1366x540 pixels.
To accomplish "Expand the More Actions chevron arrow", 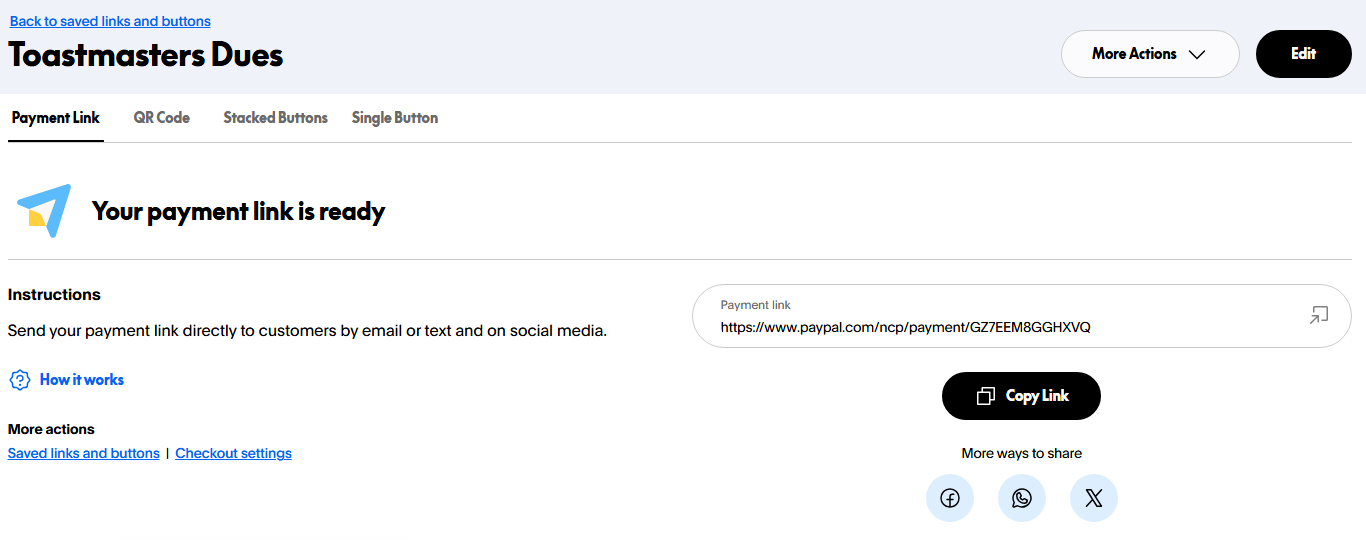I will coord(1197,54).
